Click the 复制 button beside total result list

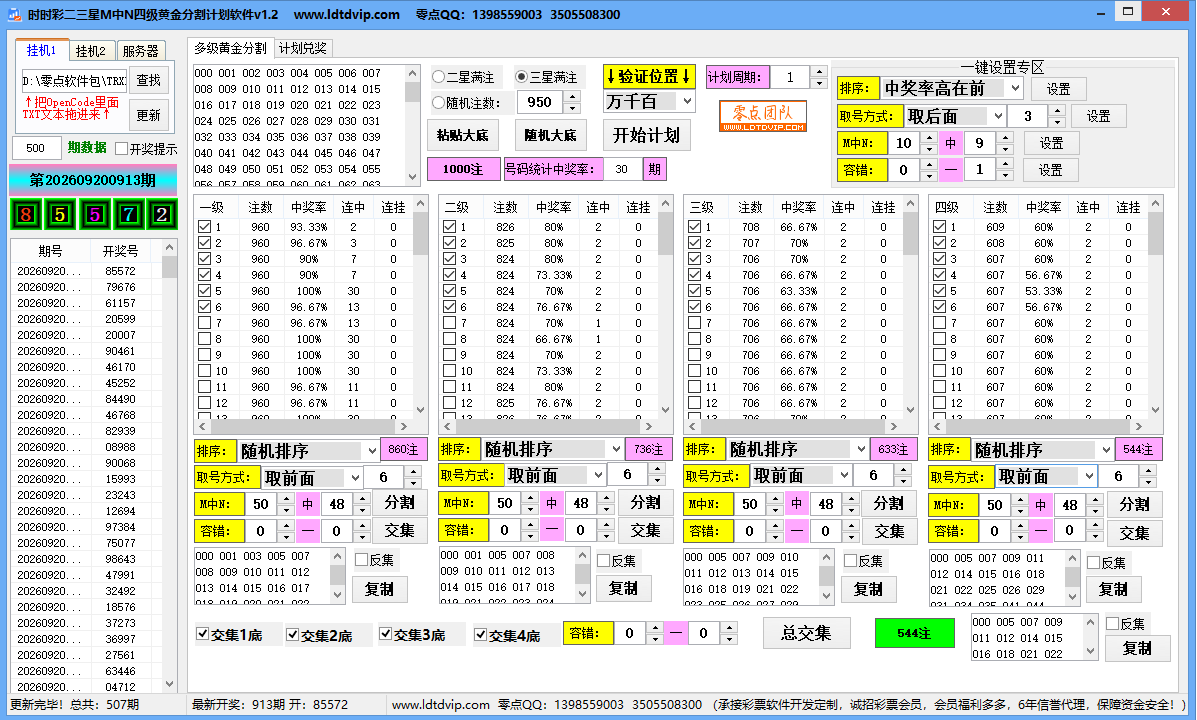click(x=1137, y=648)
